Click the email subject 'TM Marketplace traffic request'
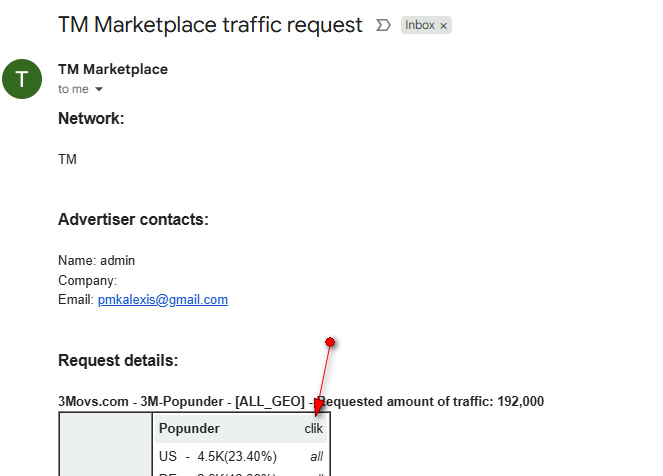The height and width of the screenshot is (476, 663). pyautogui.click(x=210, y=25)
